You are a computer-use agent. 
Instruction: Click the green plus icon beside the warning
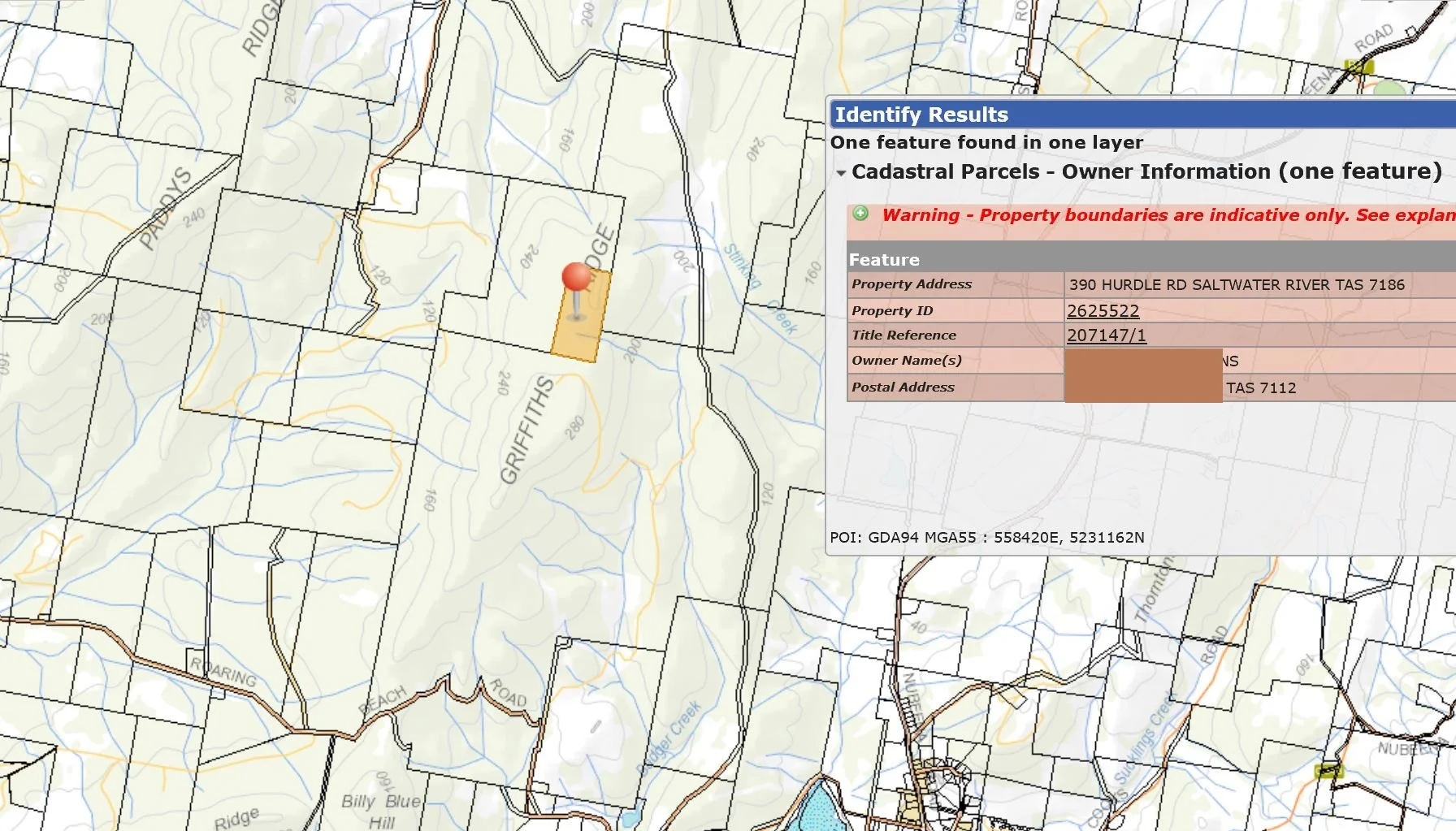[860, 214]
